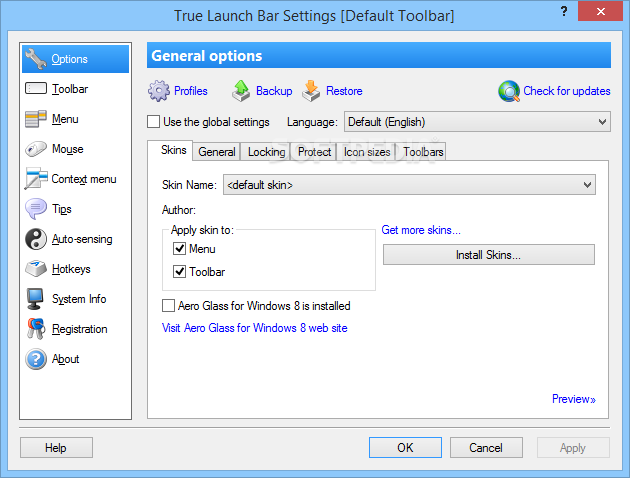Click the Backup green arrow icon
Viewport: 630px width, 478px height.
[241, 91]
